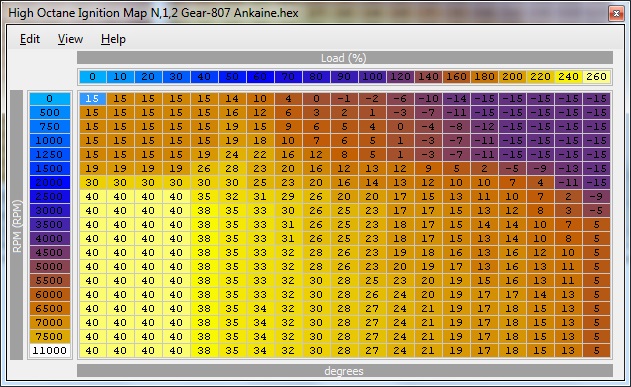The image size is (631, 387).
Task: Select the Load column header 240
Action: [568, 76]
